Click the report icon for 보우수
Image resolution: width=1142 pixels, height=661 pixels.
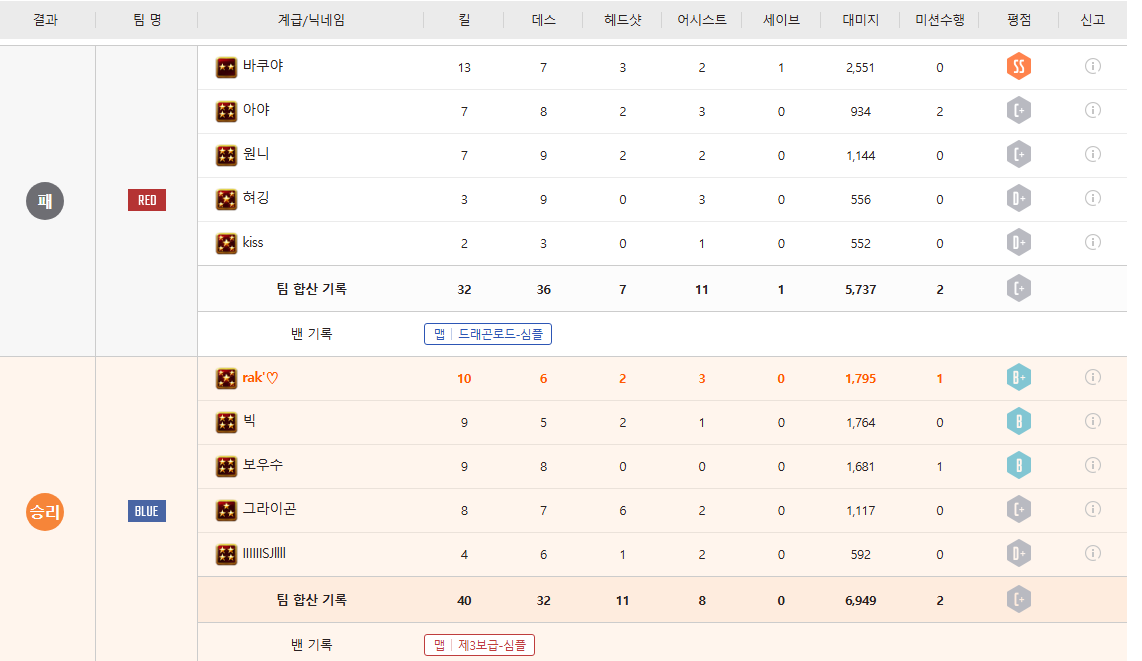(1092, 465)
